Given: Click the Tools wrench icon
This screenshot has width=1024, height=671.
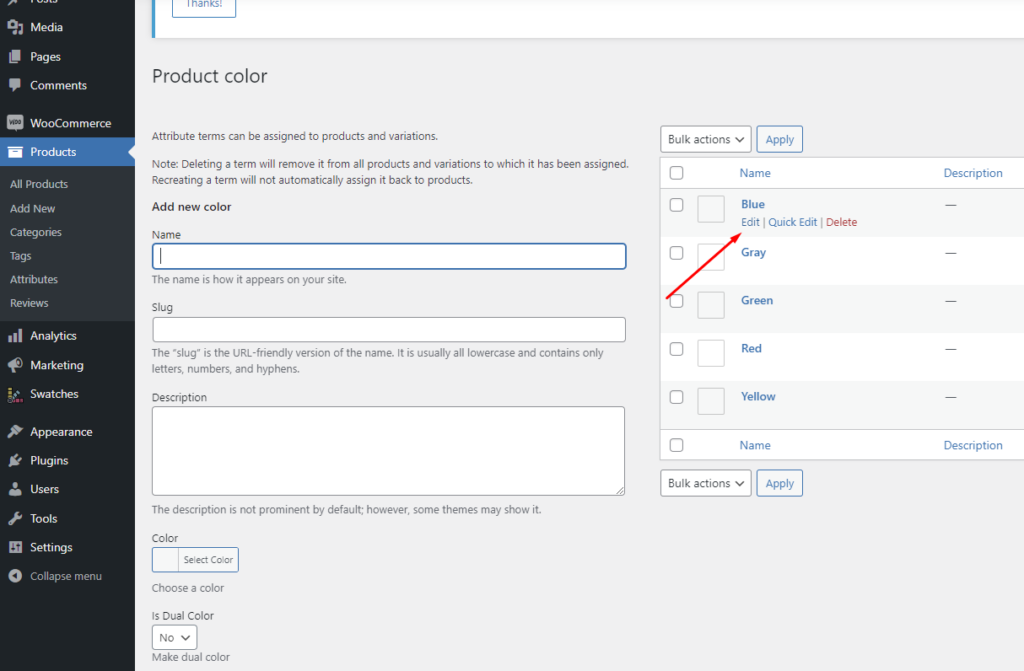Looking at the screenshot, I should click(x=15, y=519).
